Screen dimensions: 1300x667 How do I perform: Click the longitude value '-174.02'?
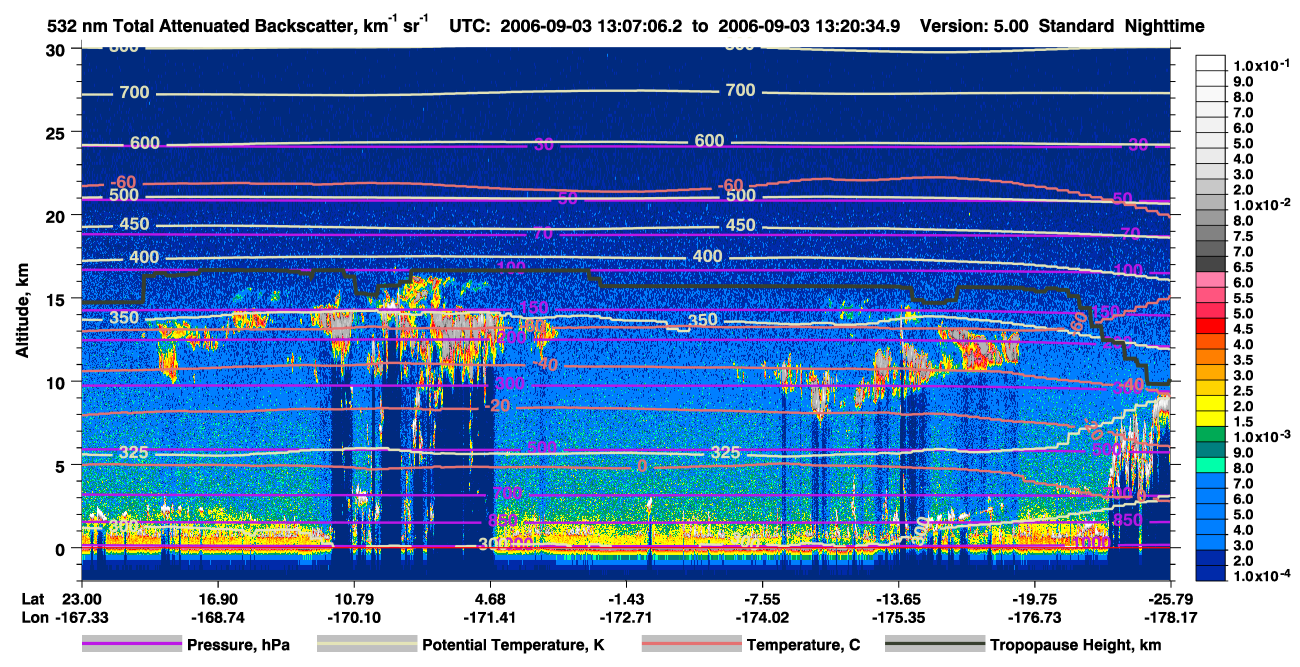762,618
